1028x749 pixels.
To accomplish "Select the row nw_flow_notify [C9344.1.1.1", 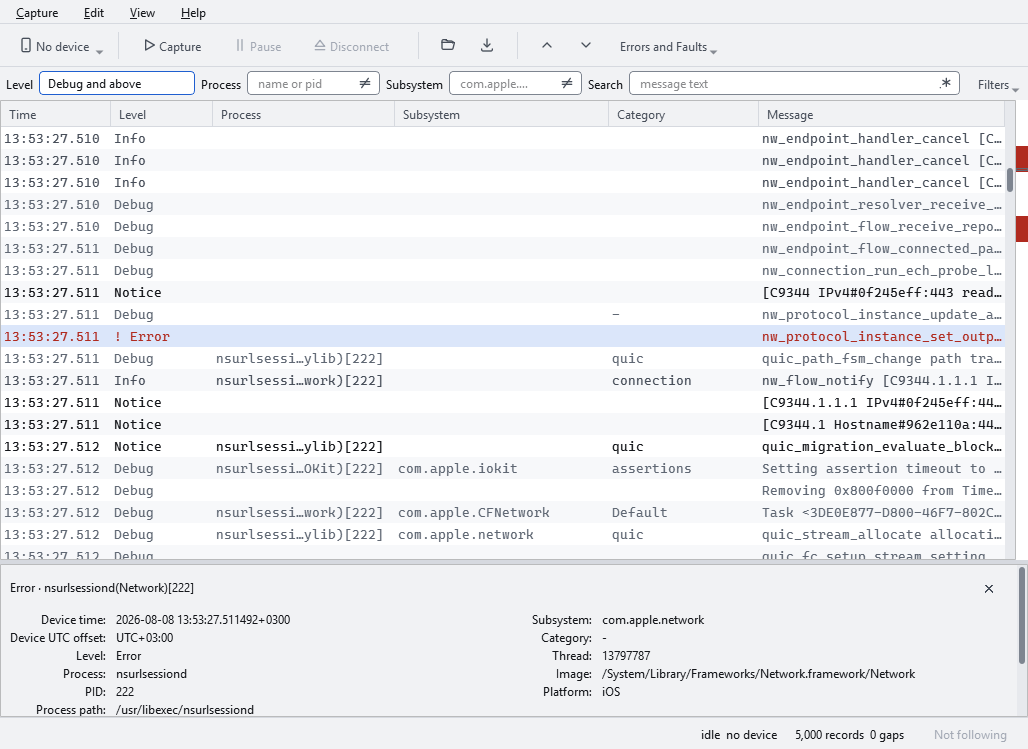I will (502, 380).
